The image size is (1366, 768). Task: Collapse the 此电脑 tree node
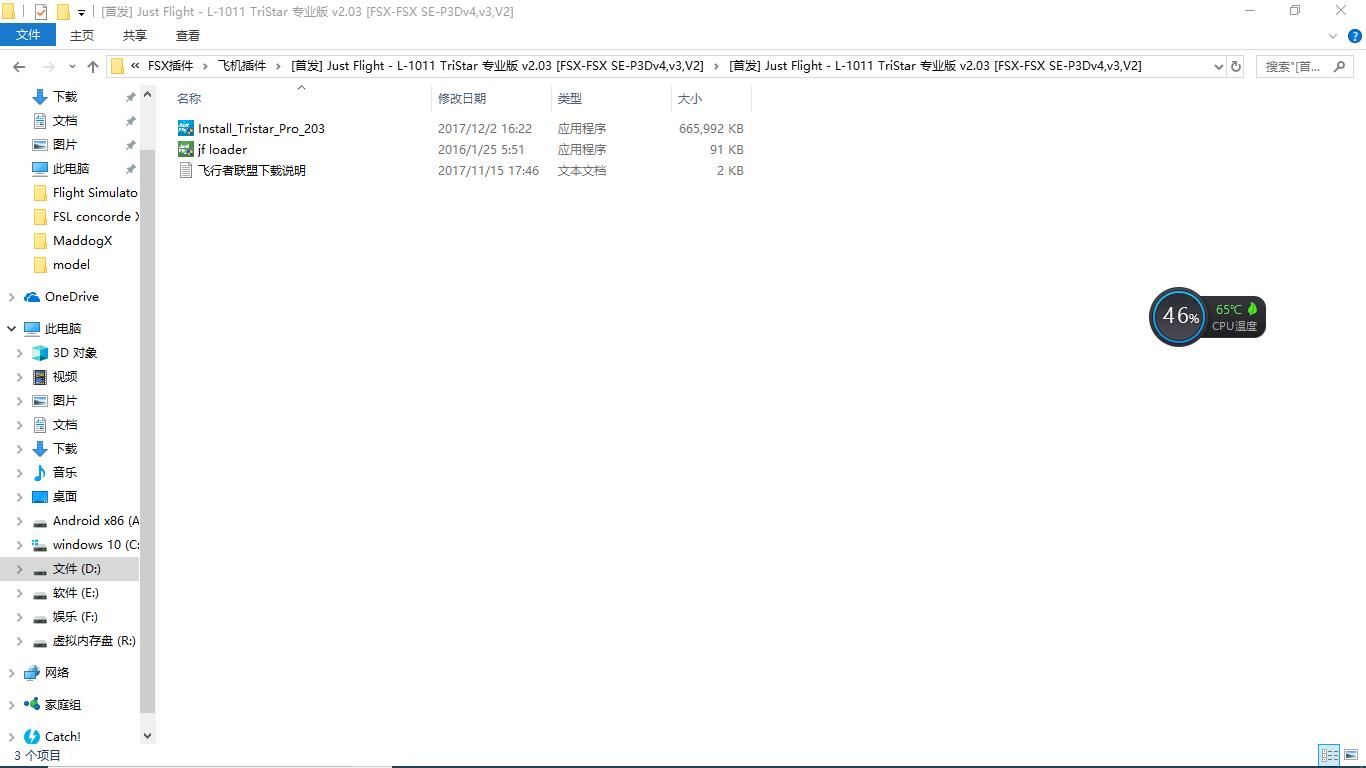11,329
